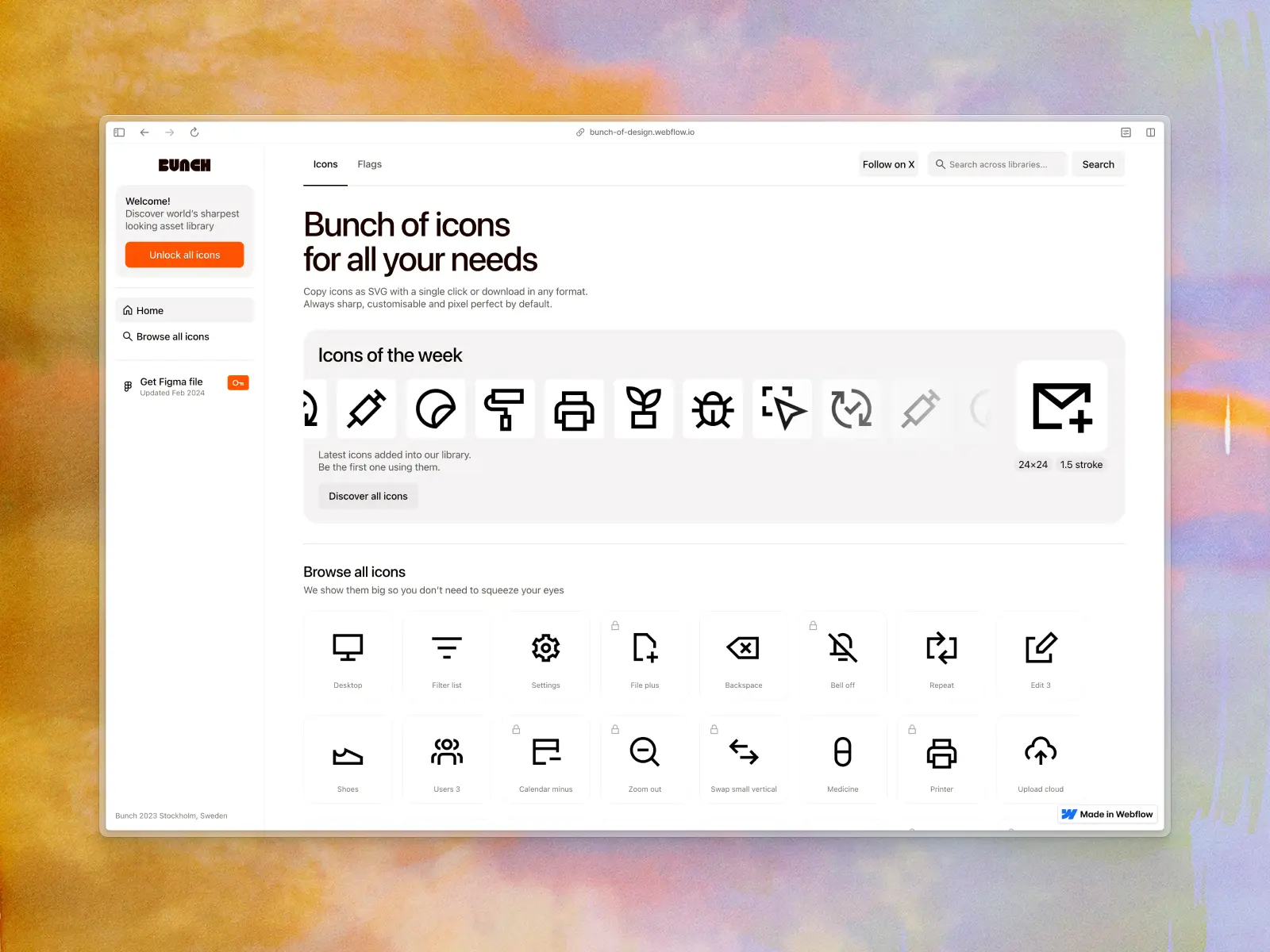1270x952 pixels.
Task: Open the Upload cloud icon card
Action: click(x=1041, y=759)
